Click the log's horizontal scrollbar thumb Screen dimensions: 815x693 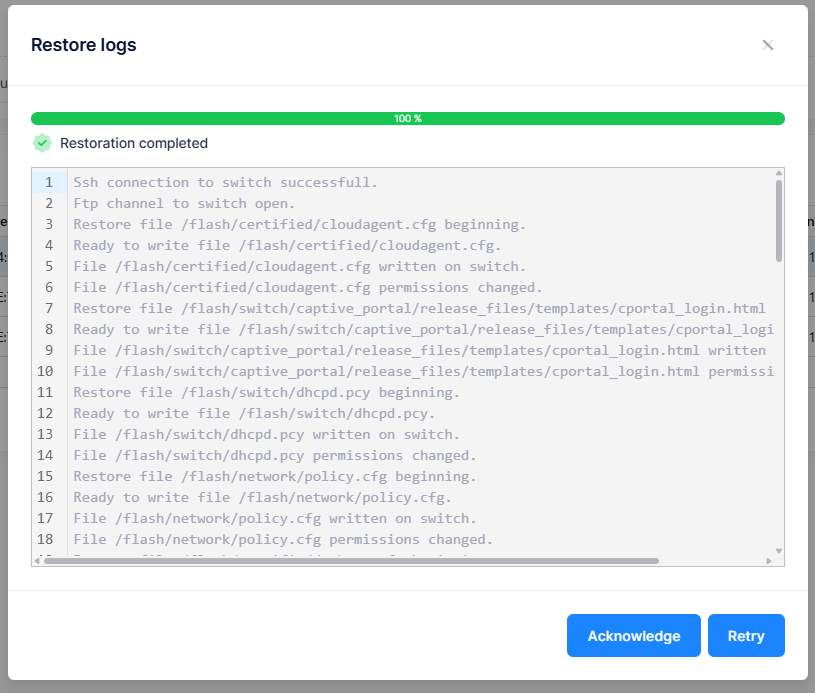click(x=350, y=561)
